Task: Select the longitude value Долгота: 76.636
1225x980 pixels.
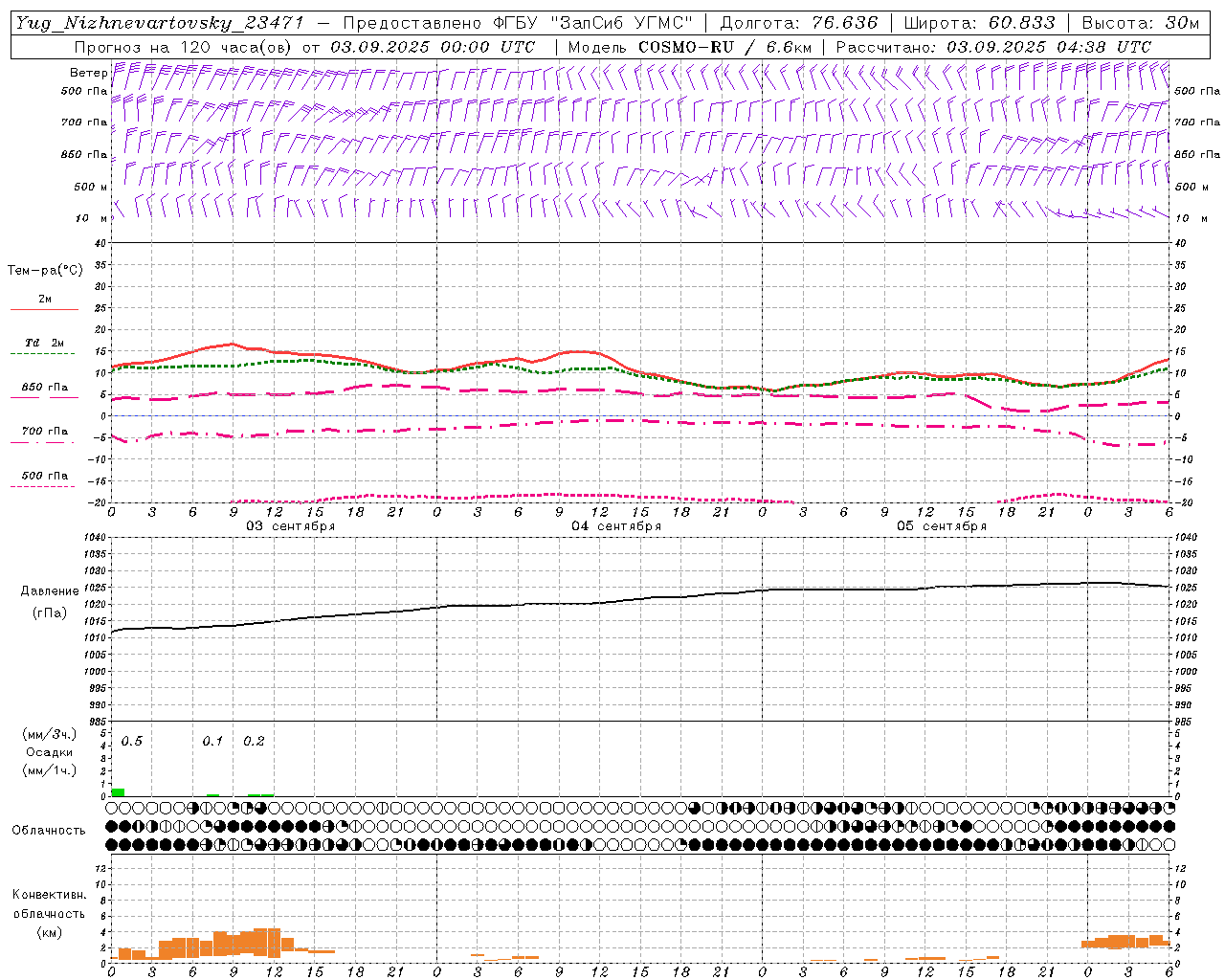Action: (x=798, y=23)
